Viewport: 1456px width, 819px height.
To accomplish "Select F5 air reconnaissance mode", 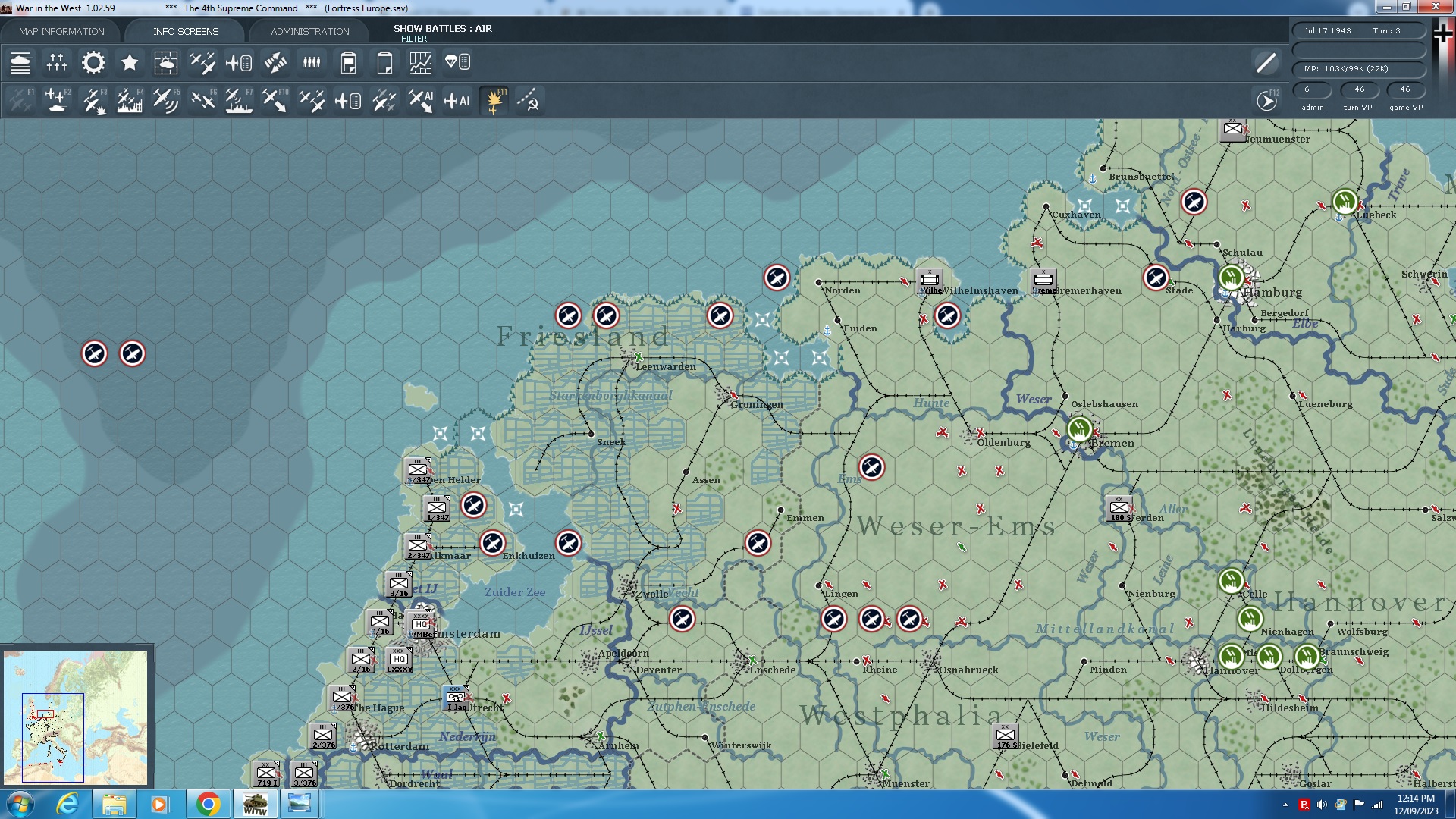I will coord(165,100).
